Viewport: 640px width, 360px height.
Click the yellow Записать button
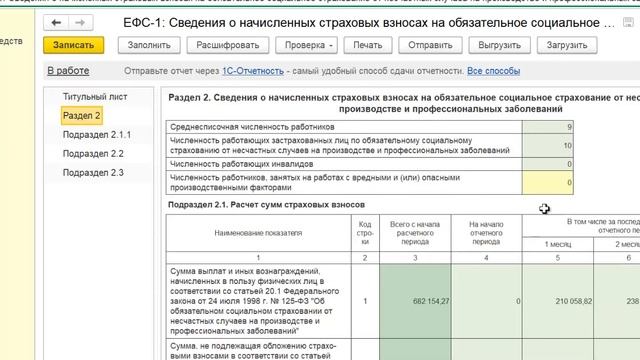tap(73, 45)
